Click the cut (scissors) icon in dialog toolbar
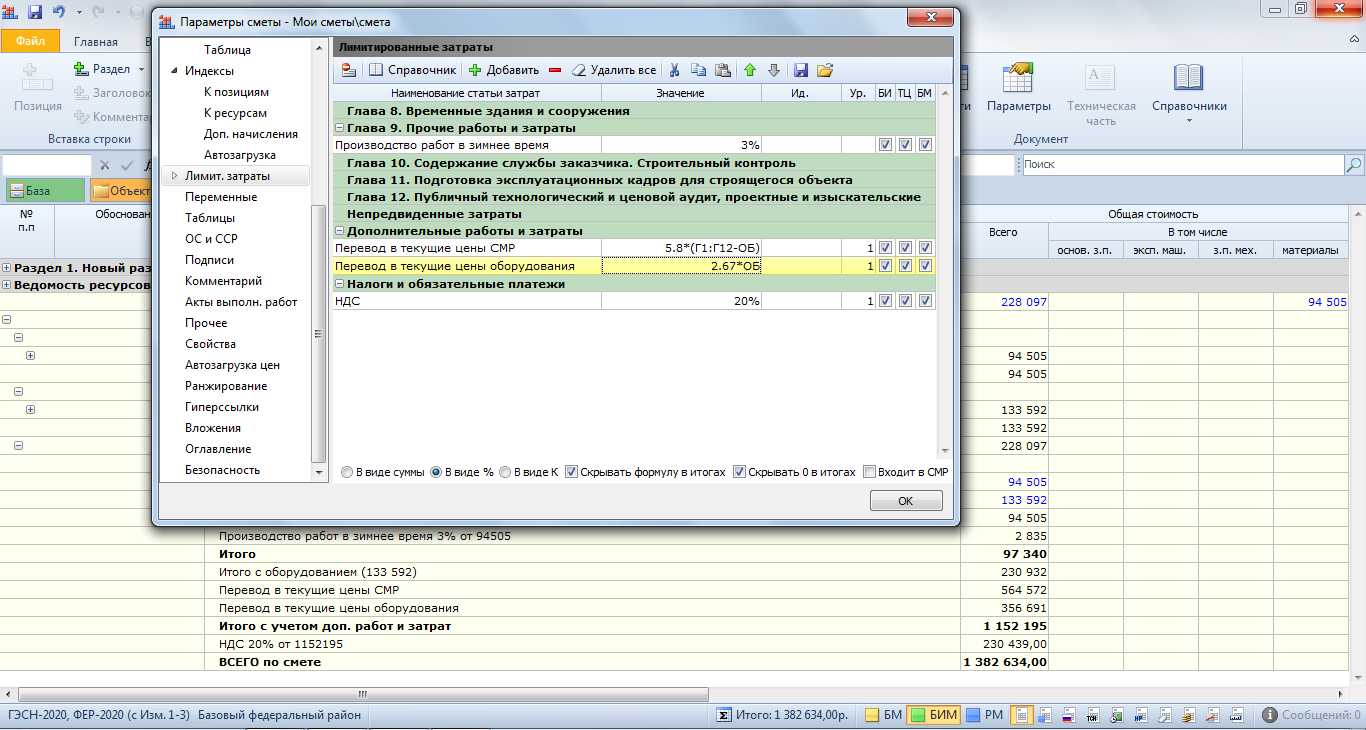 pyautogui.click(x=674, y=70)
